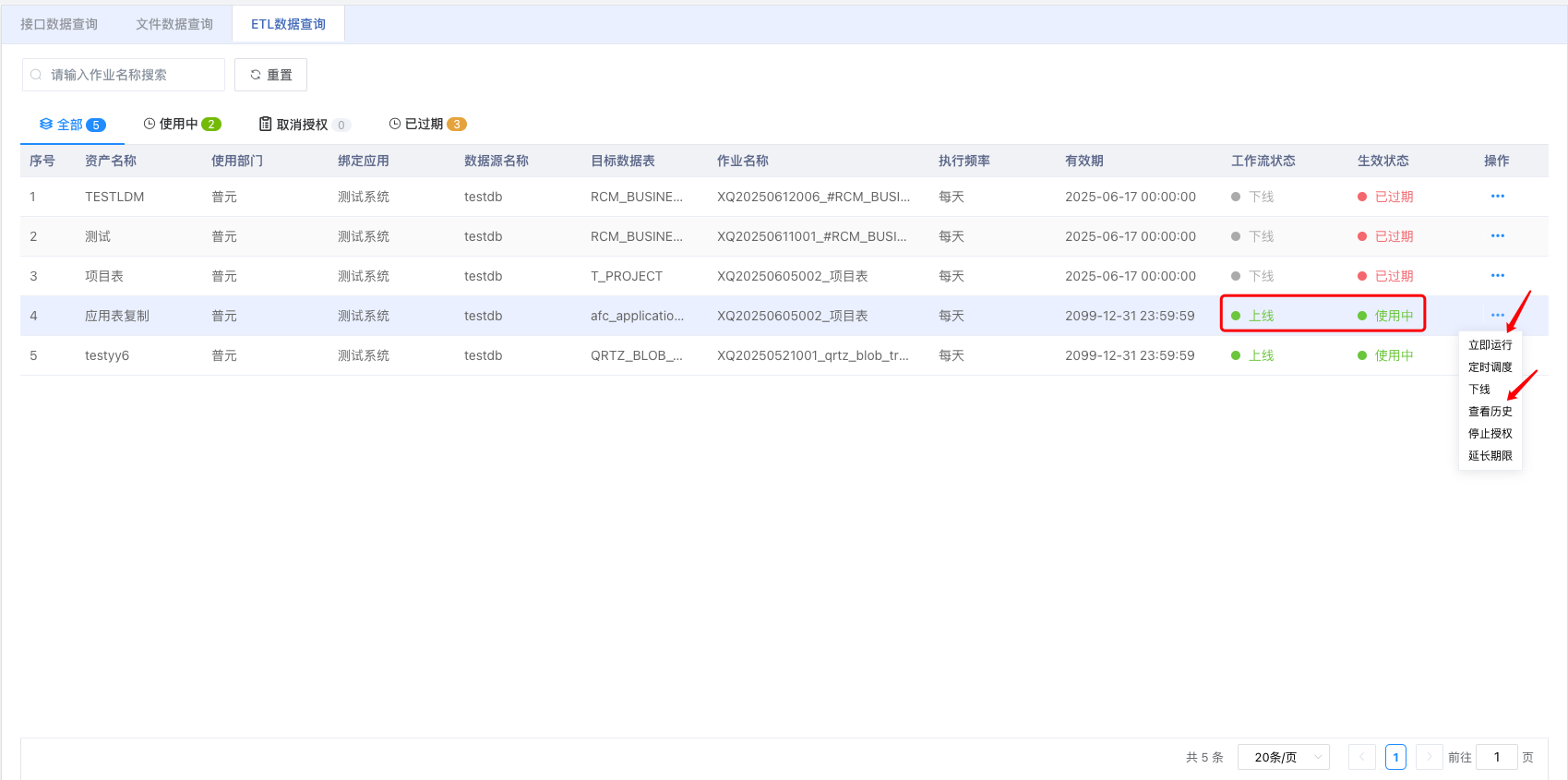Select 查看历史 in the action menu
Screen dimensions: 1568x780
point(1490,412)
